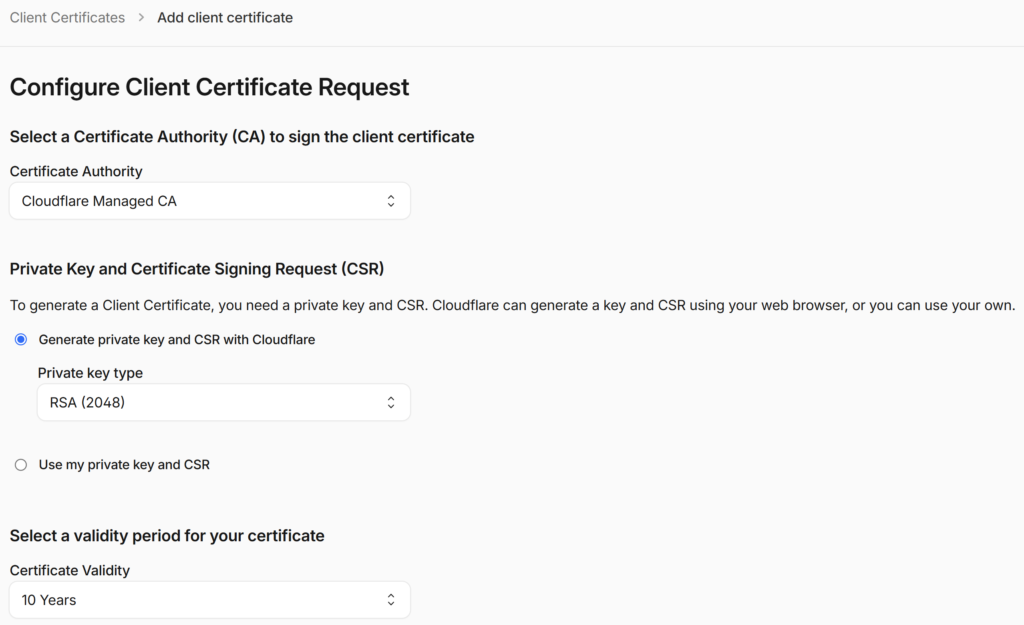Click the Add client certificate breadcrumb
The height and width of the screenshot is (625, 1024).
(x=225, y=18)
